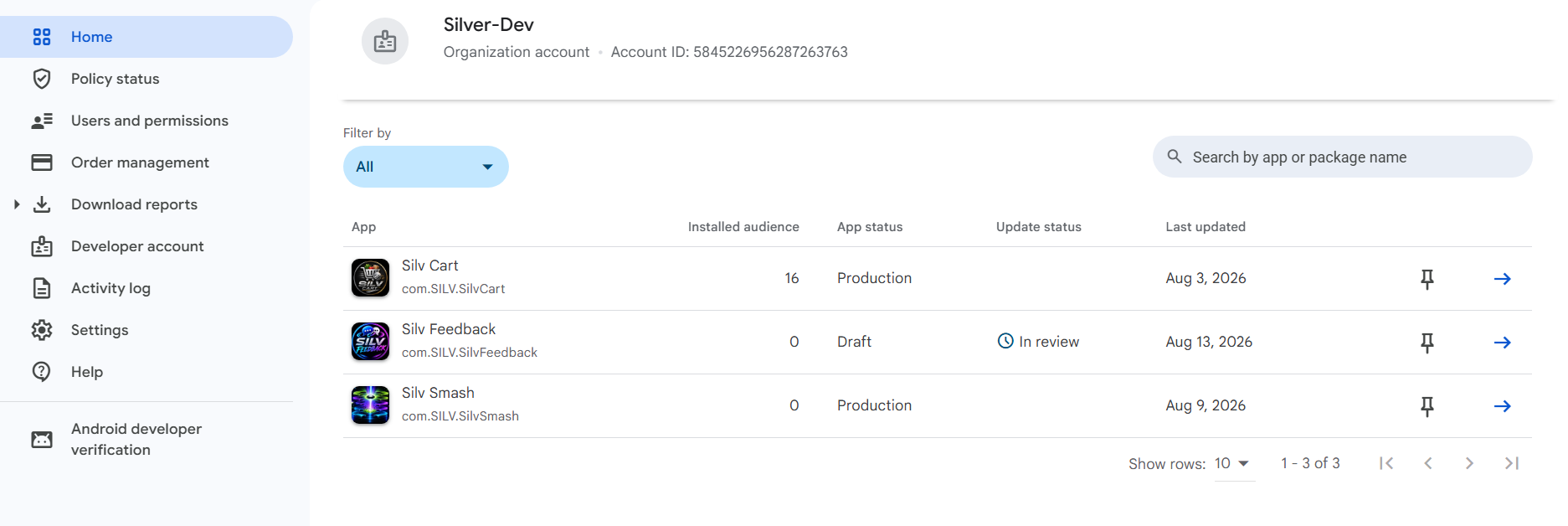Click the In review clock icon
The height and width of the screenshot is (526, 1568).
[1005, 341]
